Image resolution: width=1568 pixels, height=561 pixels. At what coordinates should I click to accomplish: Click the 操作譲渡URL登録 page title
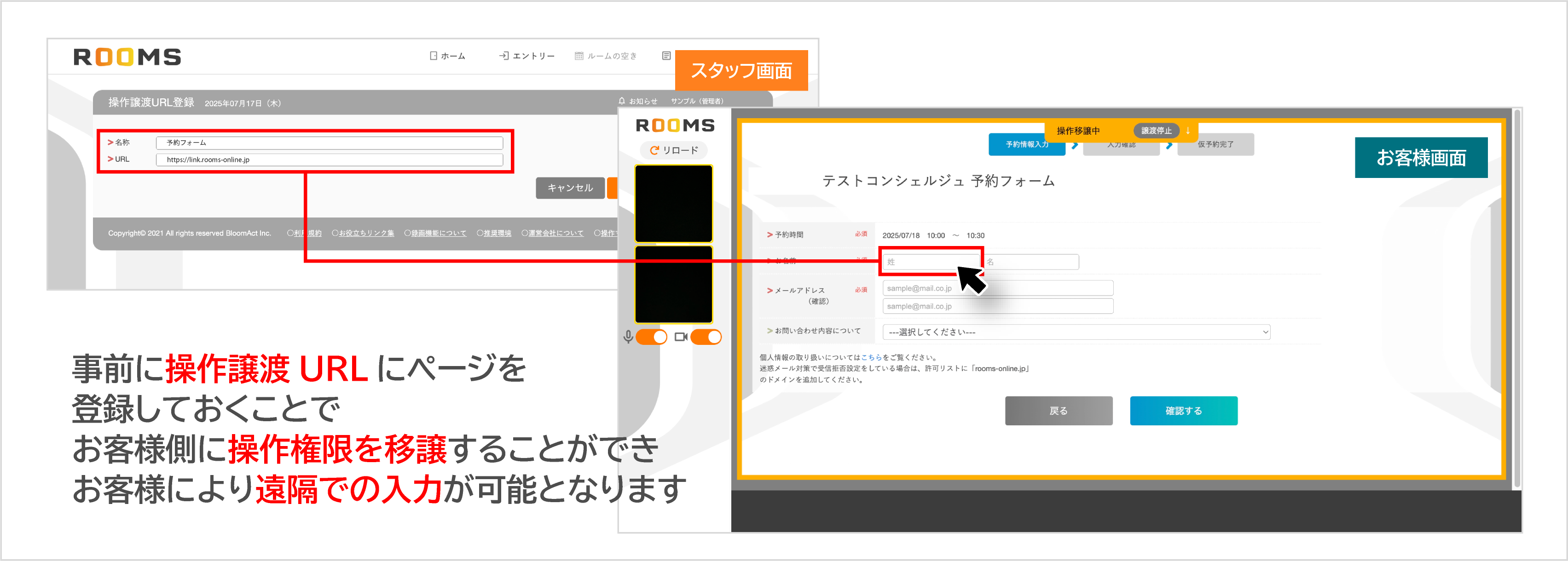tap(151, 102)
